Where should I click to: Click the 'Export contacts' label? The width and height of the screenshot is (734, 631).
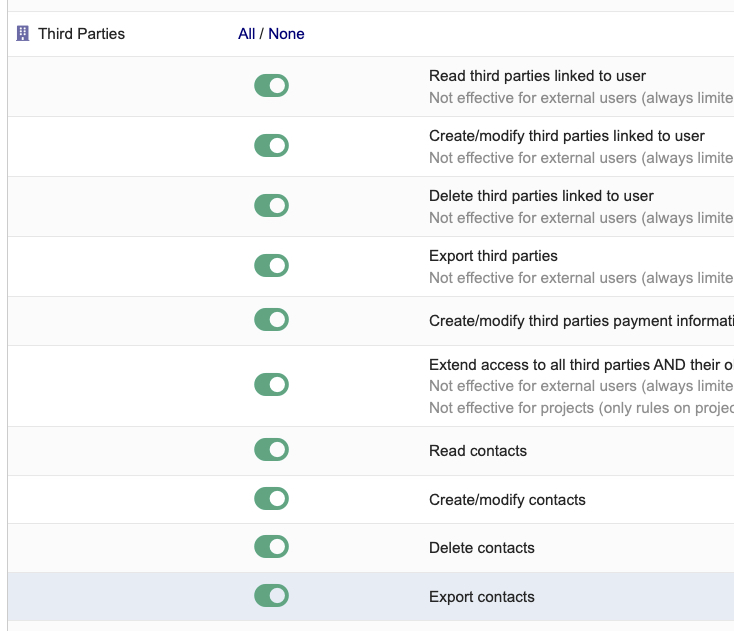pyautogui.click(x=482, y=597)
